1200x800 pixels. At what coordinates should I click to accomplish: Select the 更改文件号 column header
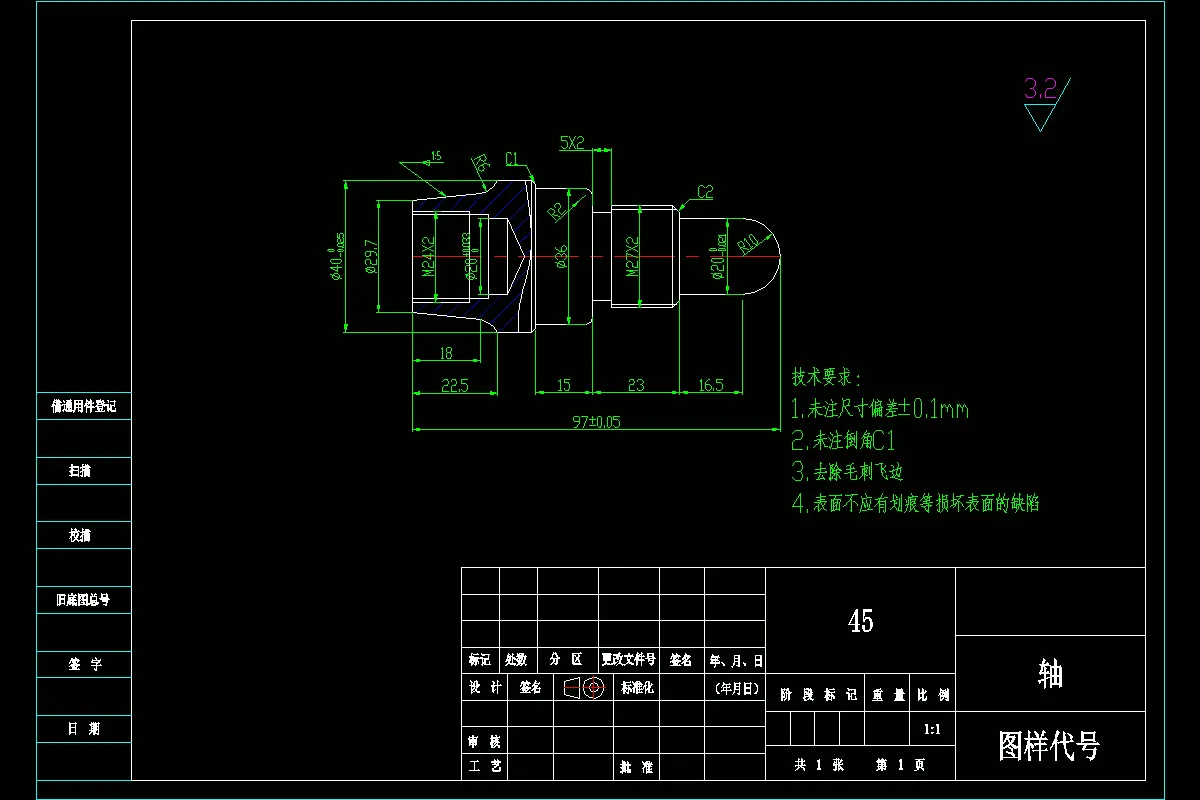point(628,660)
